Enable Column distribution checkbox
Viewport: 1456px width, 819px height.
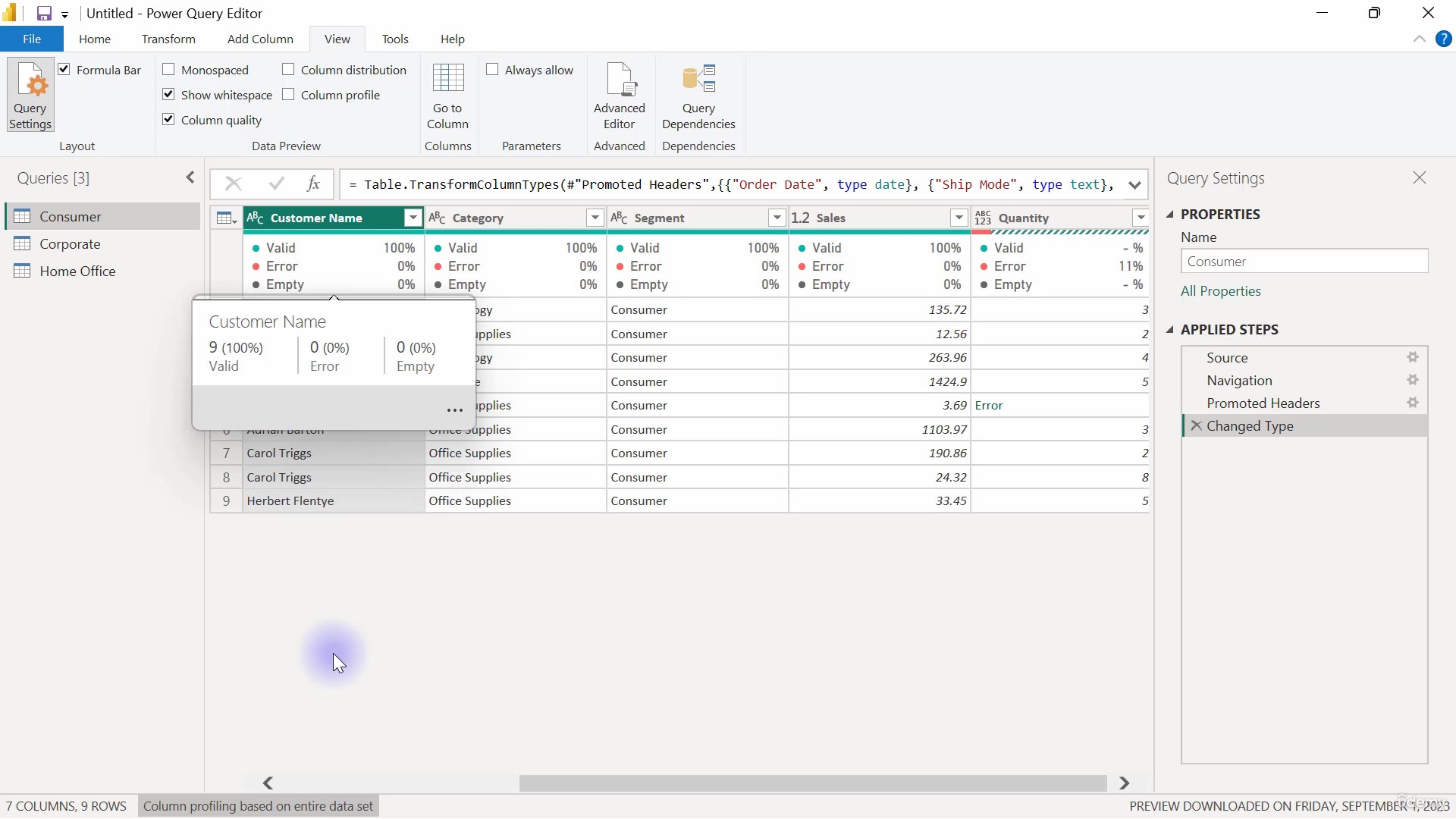click(x=288, y=70)
